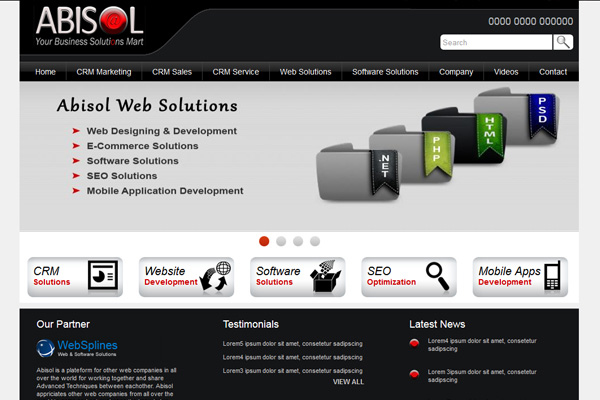Click the Website Development text label
The width and height of the screenshot is (600, 400).
pos(171,276)
